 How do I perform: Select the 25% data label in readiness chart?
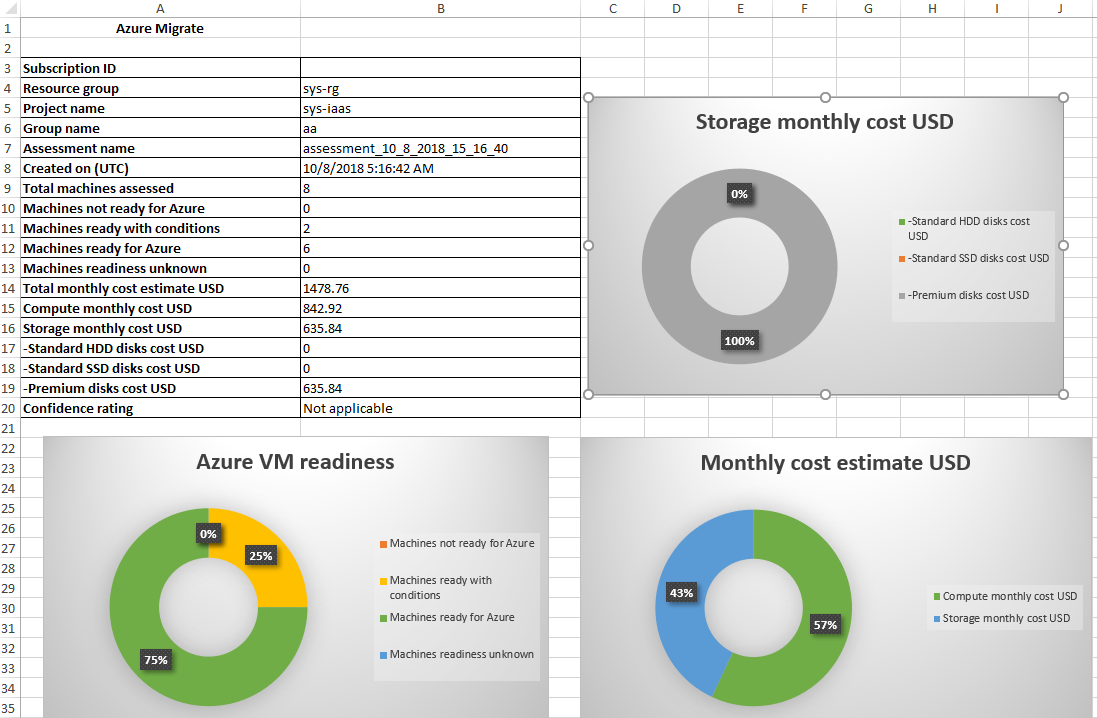(260, 556)
